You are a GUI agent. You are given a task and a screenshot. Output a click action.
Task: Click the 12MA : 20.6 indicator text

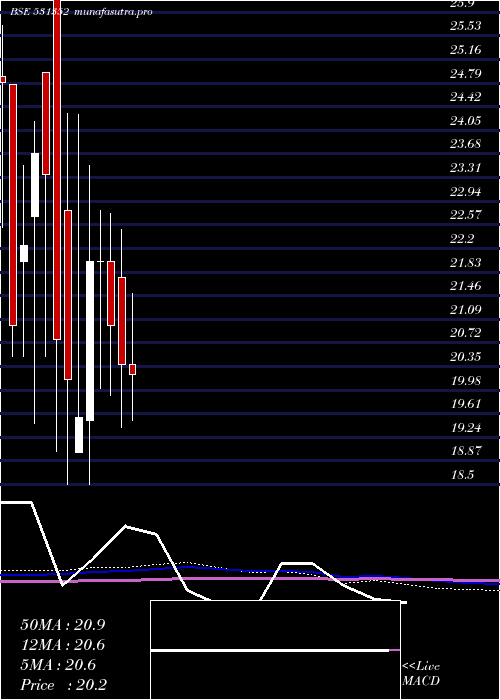(62, 645)
